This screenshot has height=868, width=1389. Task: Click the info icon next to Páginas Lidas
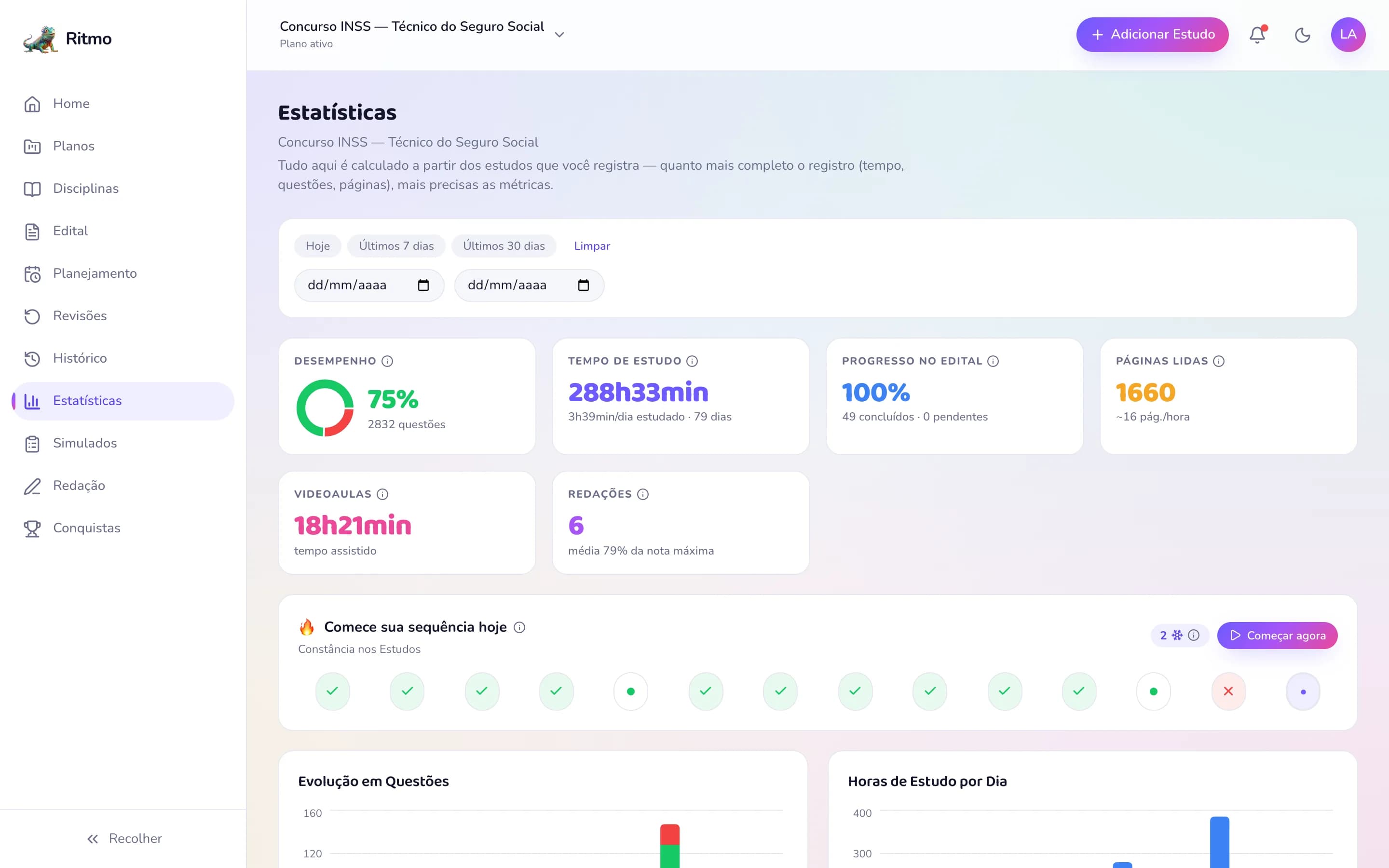coord(1219,361)
